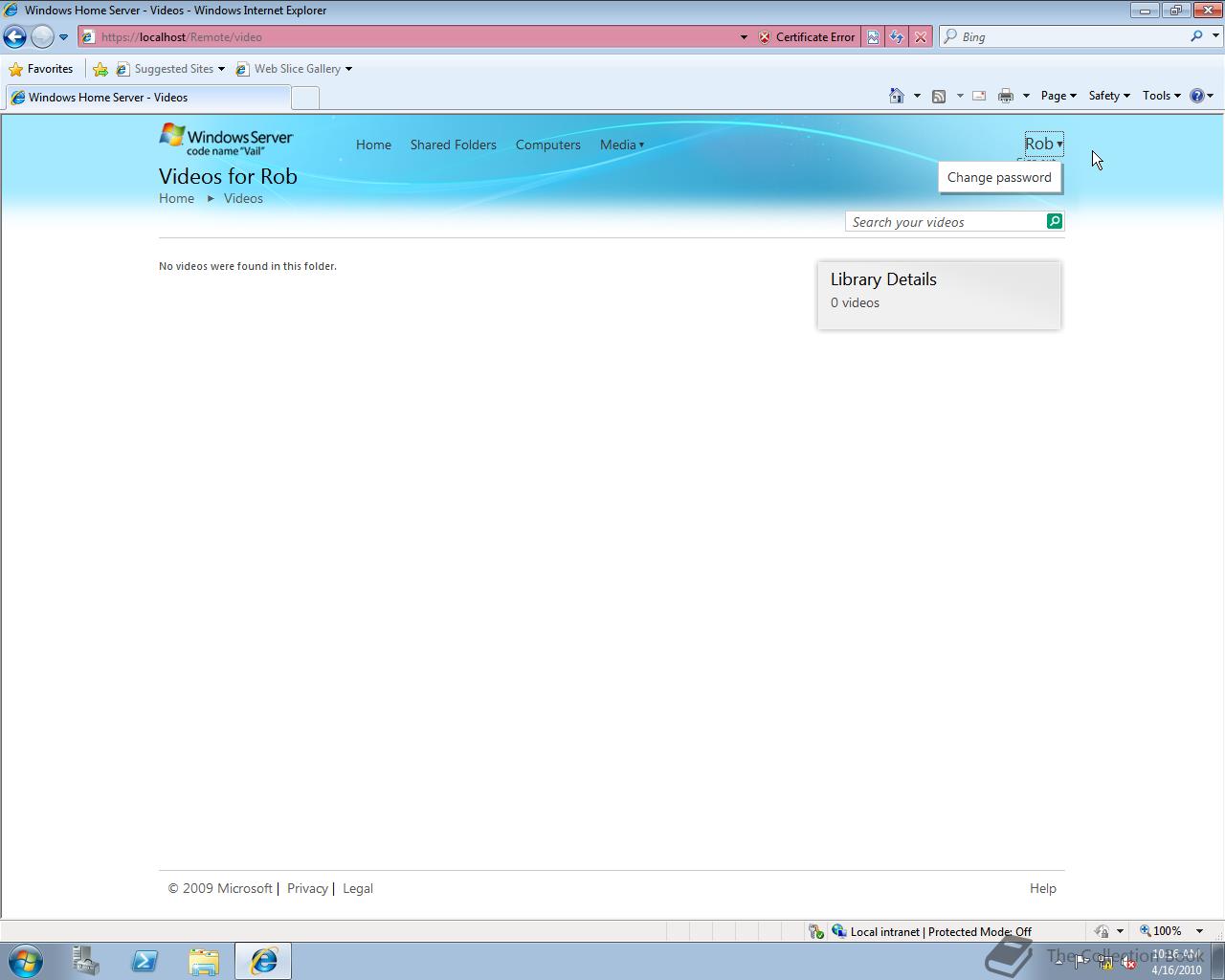Click the Library Details heading
Viewport: 1225px width, 980px height.
tap(883, 279)
